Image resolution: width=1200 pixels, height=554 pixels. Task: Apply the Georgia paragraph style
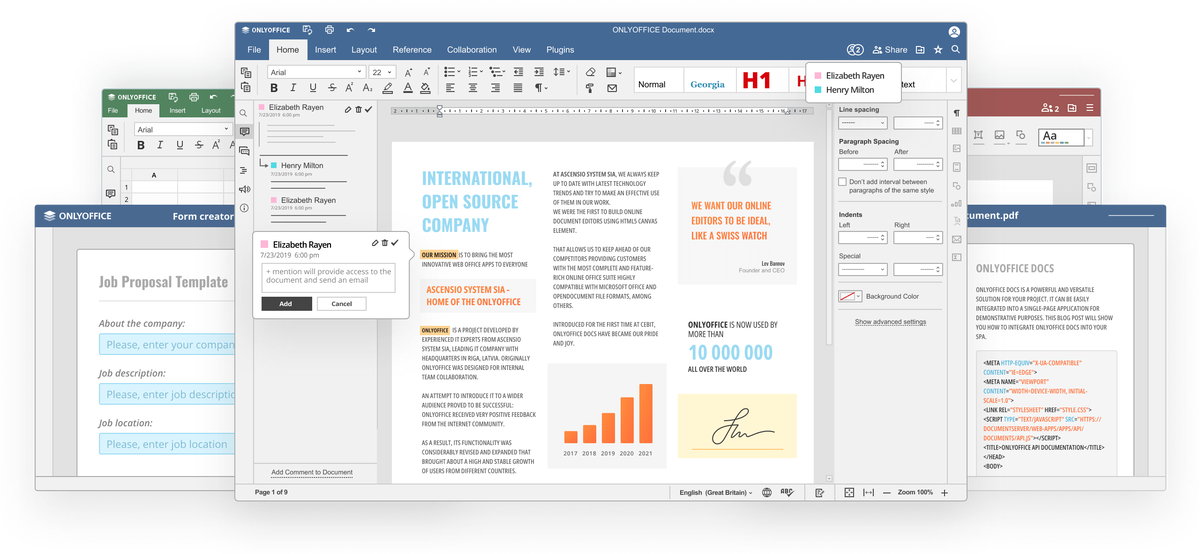[x=708, y=82]
